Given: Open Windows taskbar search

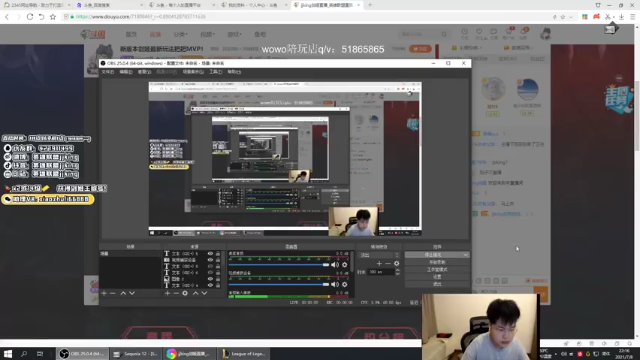Looking at the screenshot, I should 24,353.
